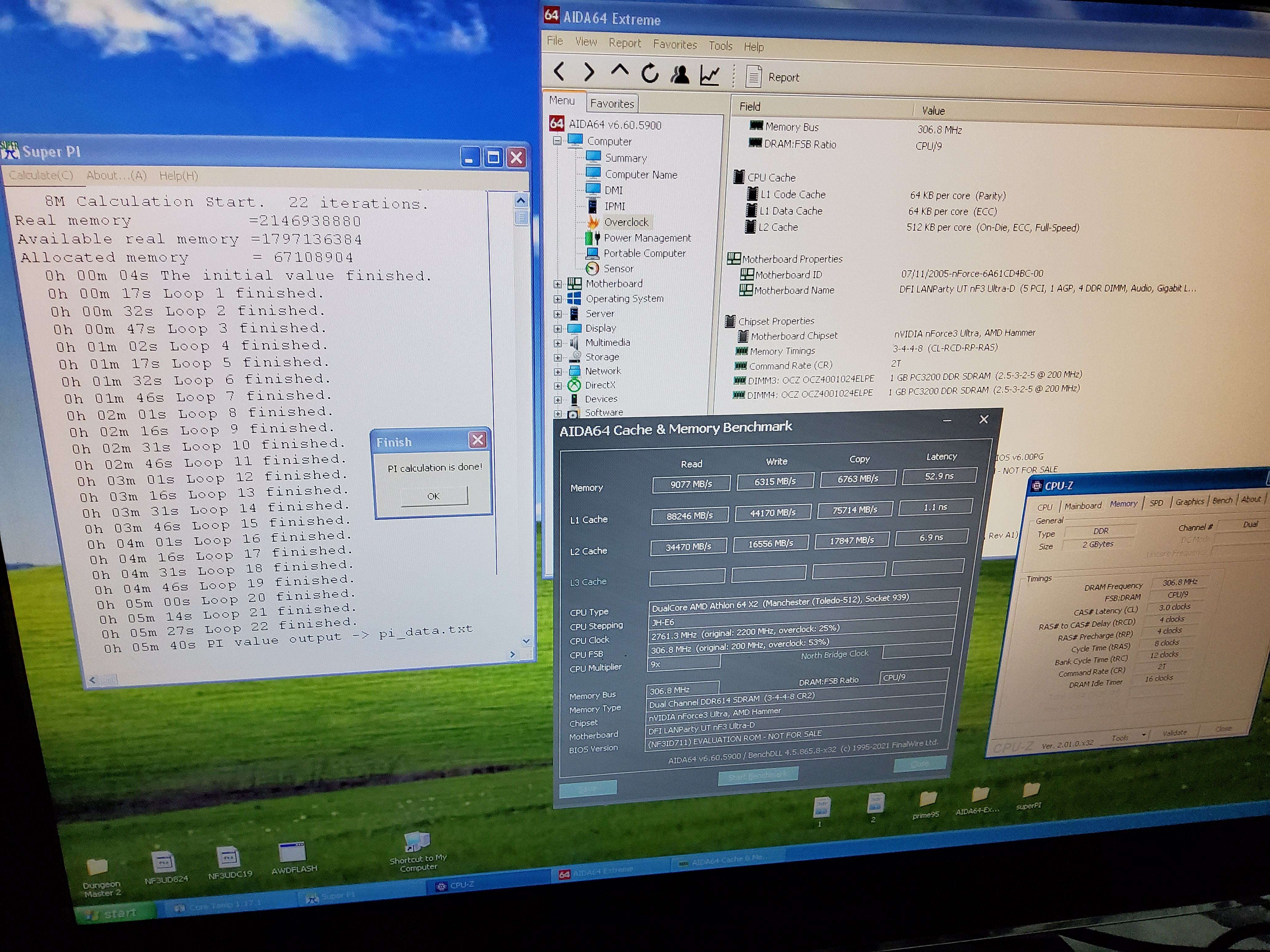1270x952 pixels.
Task: Expand the Operating System tree node
Action: click(557, 299)
